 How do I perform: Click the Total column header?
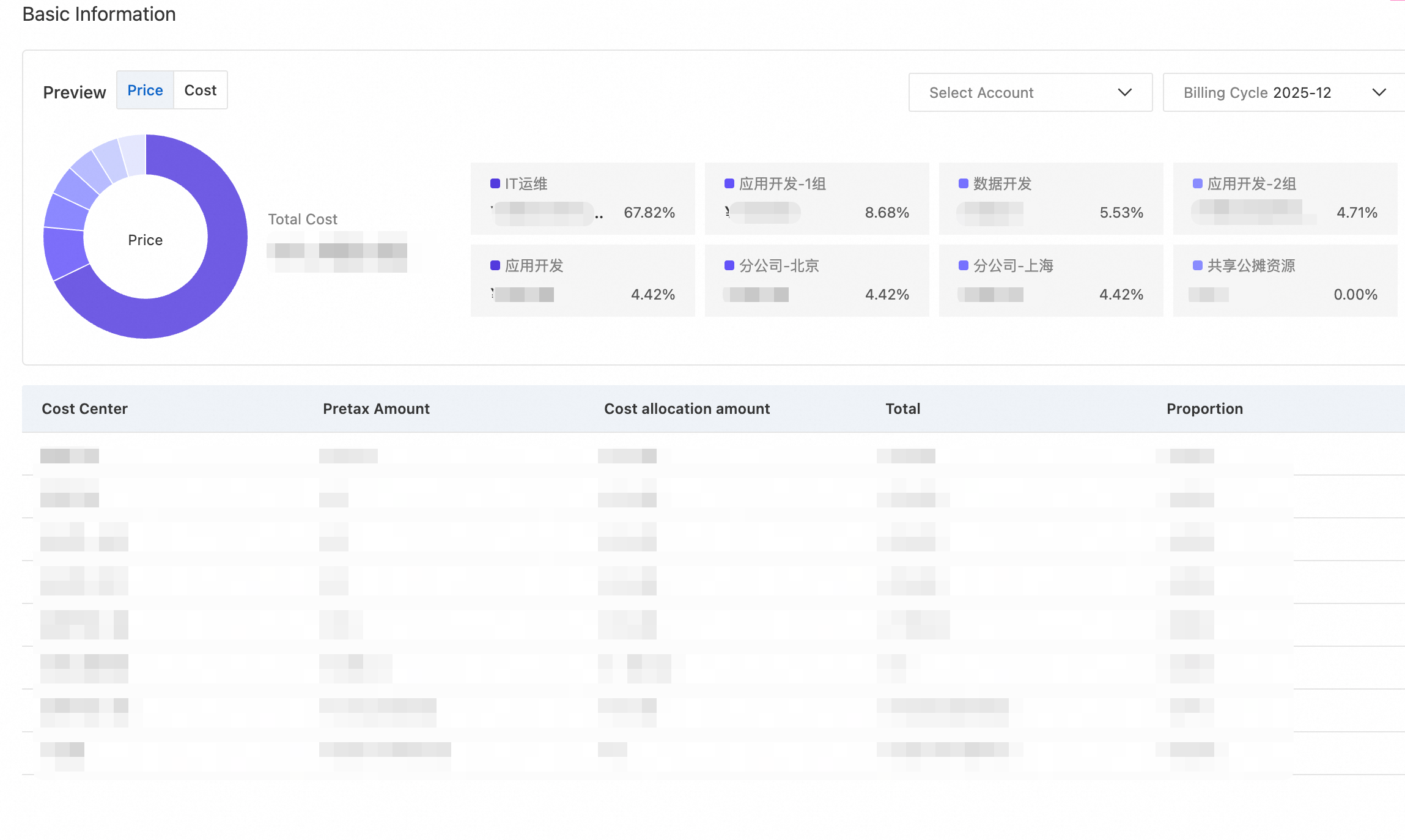coord(902,408)
